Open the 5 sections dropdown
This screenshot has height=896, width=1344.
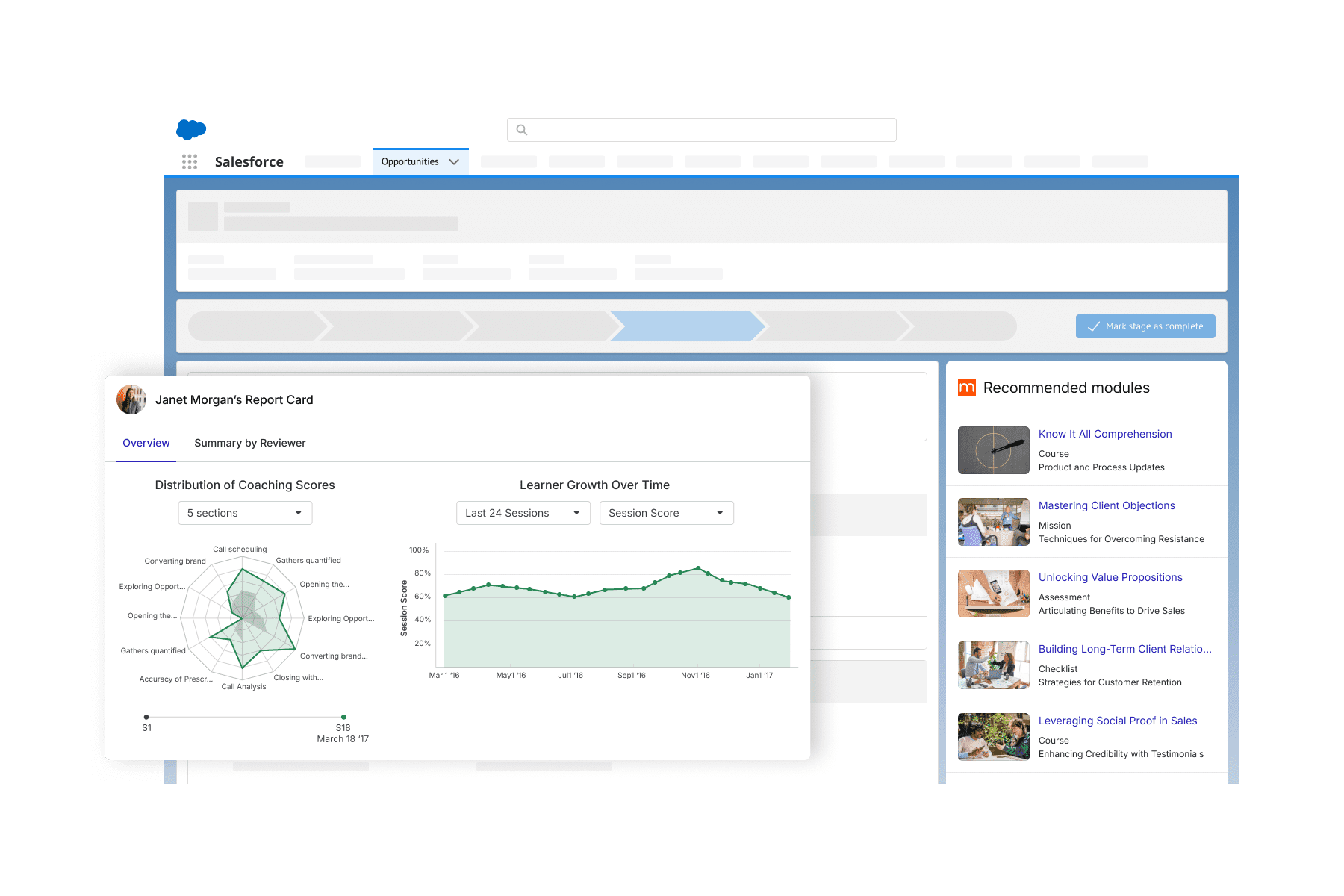tap(244, 512)
